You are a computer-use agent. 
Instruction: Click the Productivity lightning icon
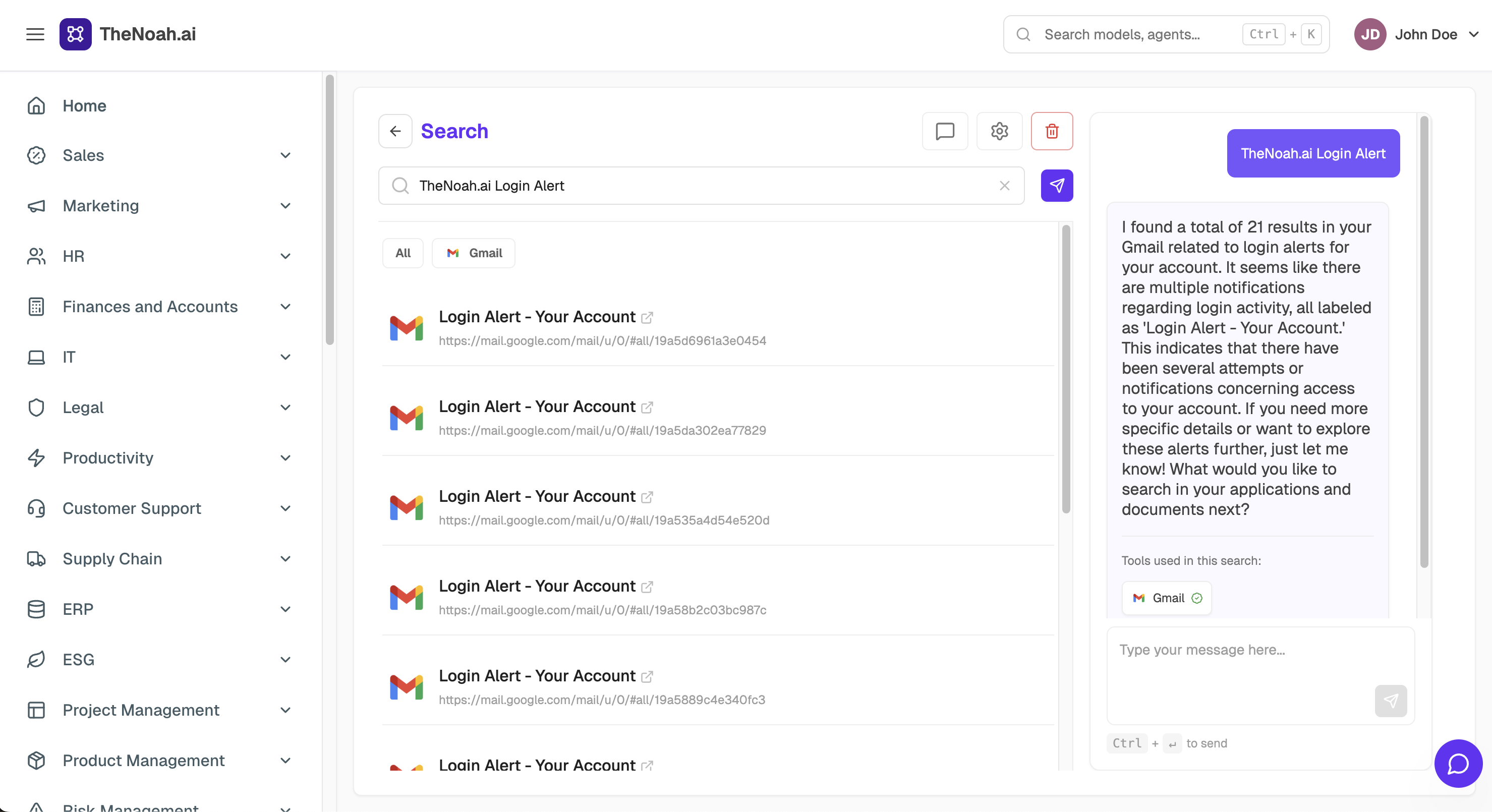pyautogui.click(x=36, y=457)
